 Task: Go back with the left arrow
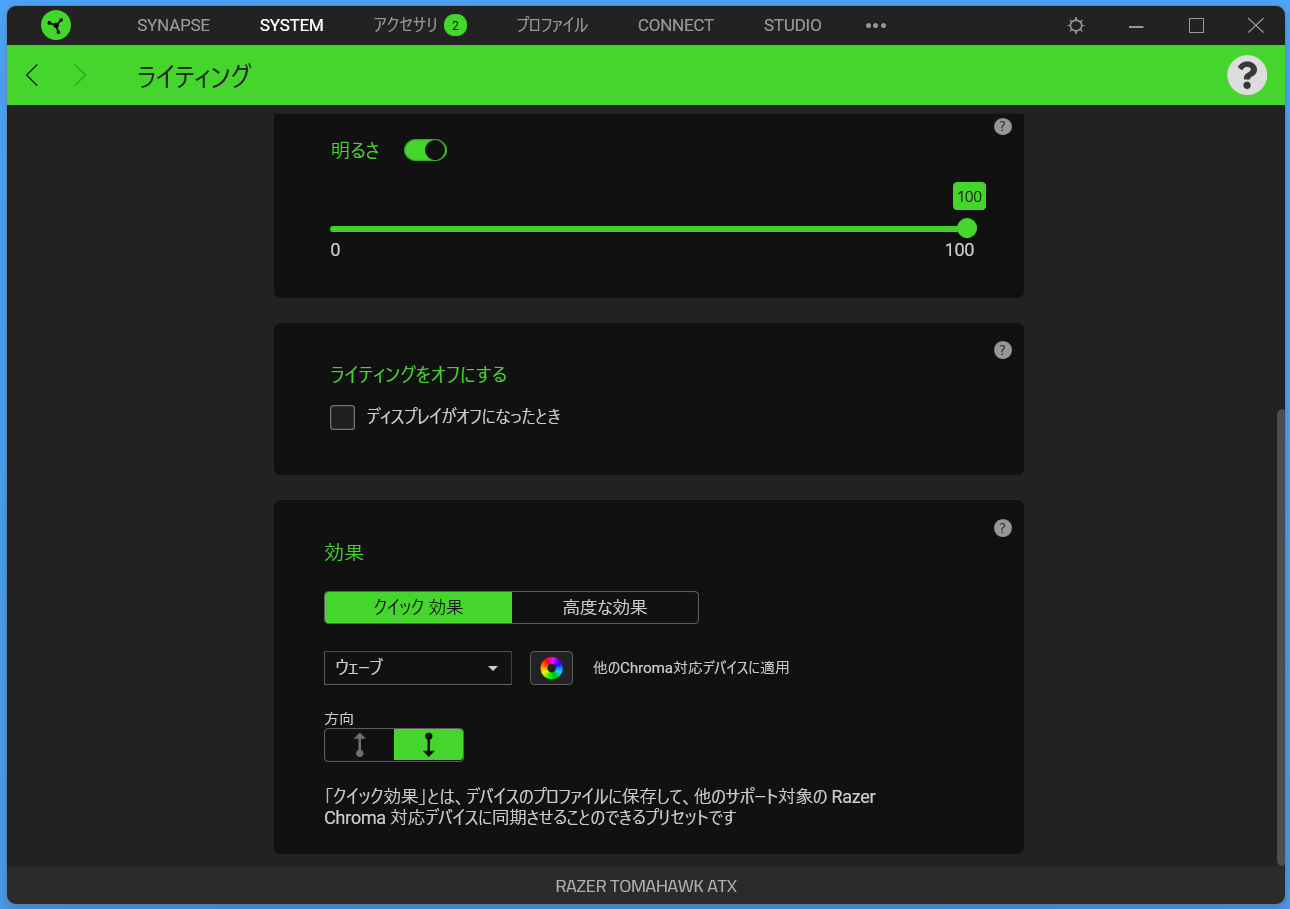tap(33, 75)
